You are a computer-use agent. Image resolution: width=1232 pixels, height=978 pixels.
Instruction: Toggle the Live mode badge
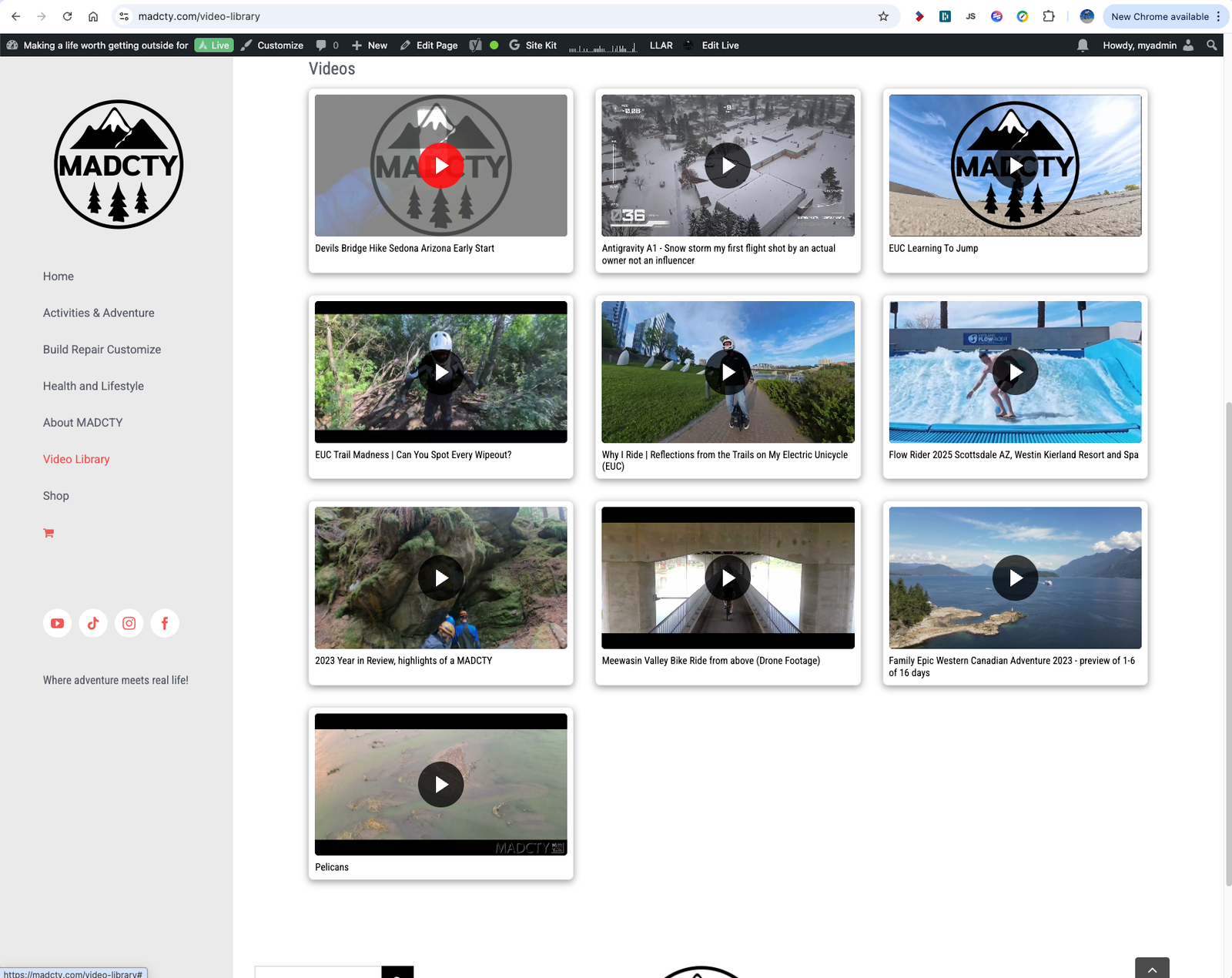(214, 45)
